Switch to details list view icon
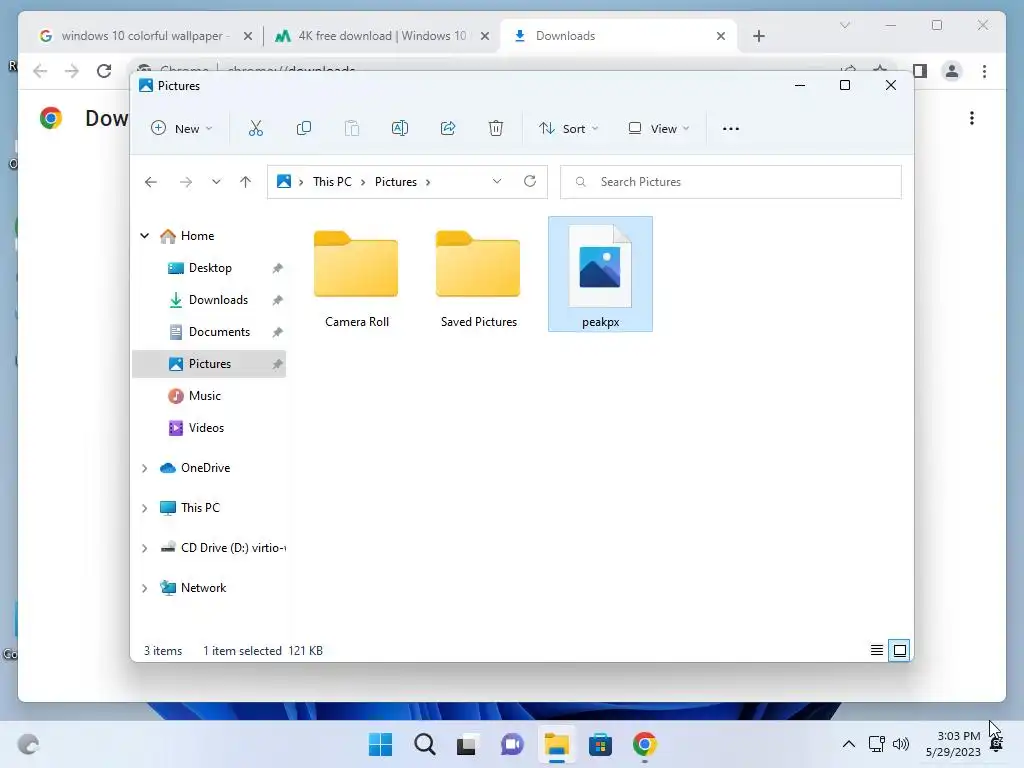This screenshot has width=1024, height=768. point(877,650)
